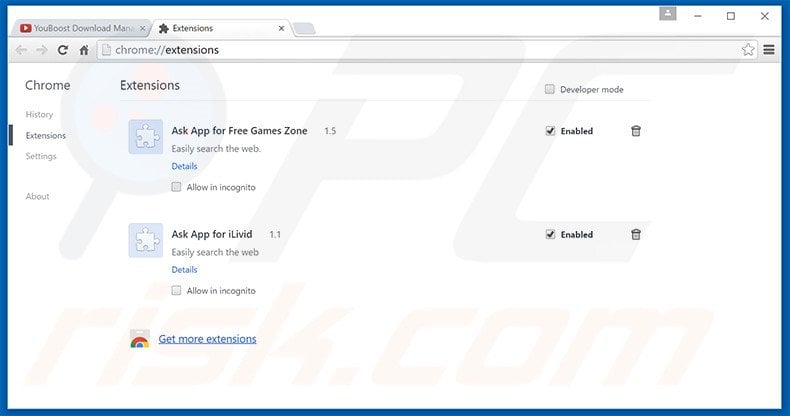Remove Ask App for Free Games Zone via trash icon
790x416 pixels.
(x=636, y=131)
